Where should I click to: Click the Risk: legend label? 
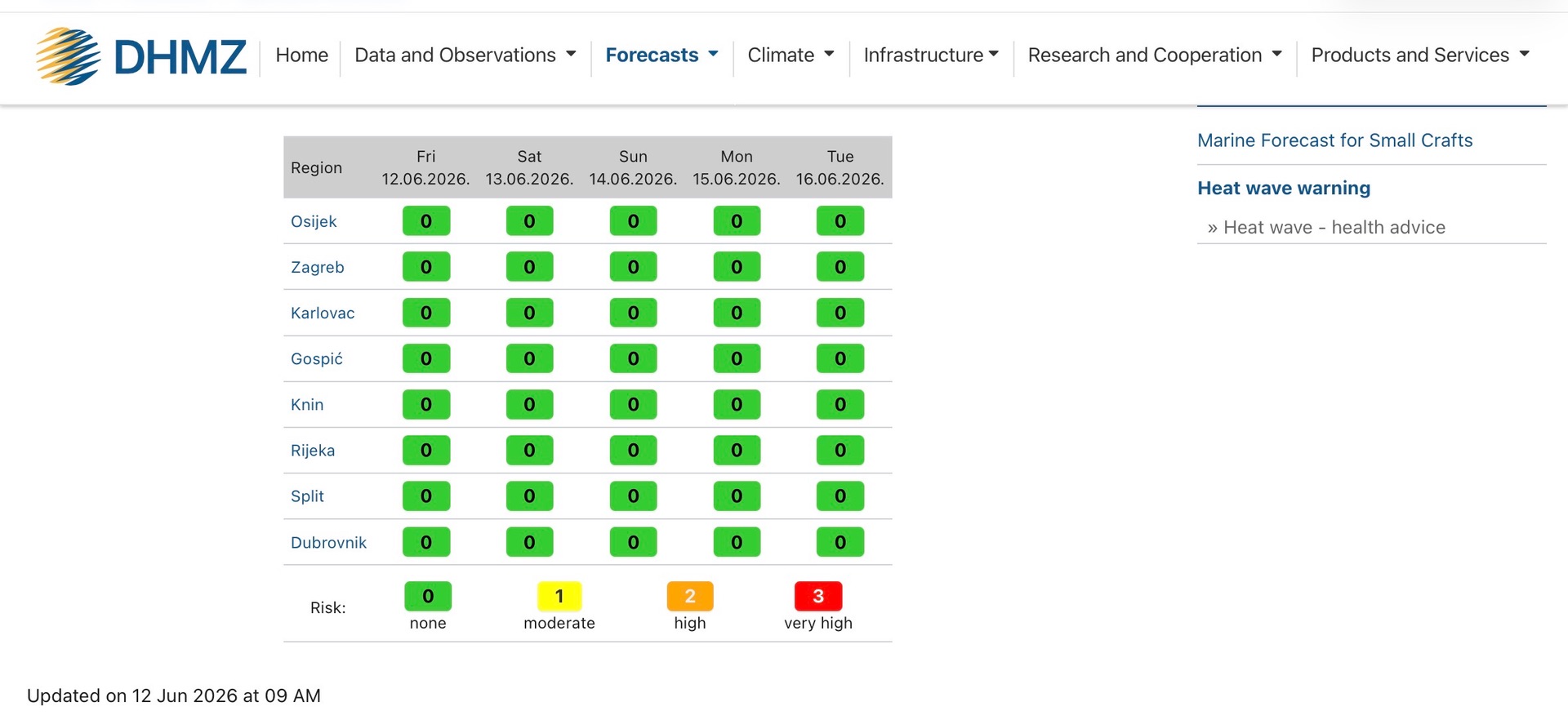(327, 607)
